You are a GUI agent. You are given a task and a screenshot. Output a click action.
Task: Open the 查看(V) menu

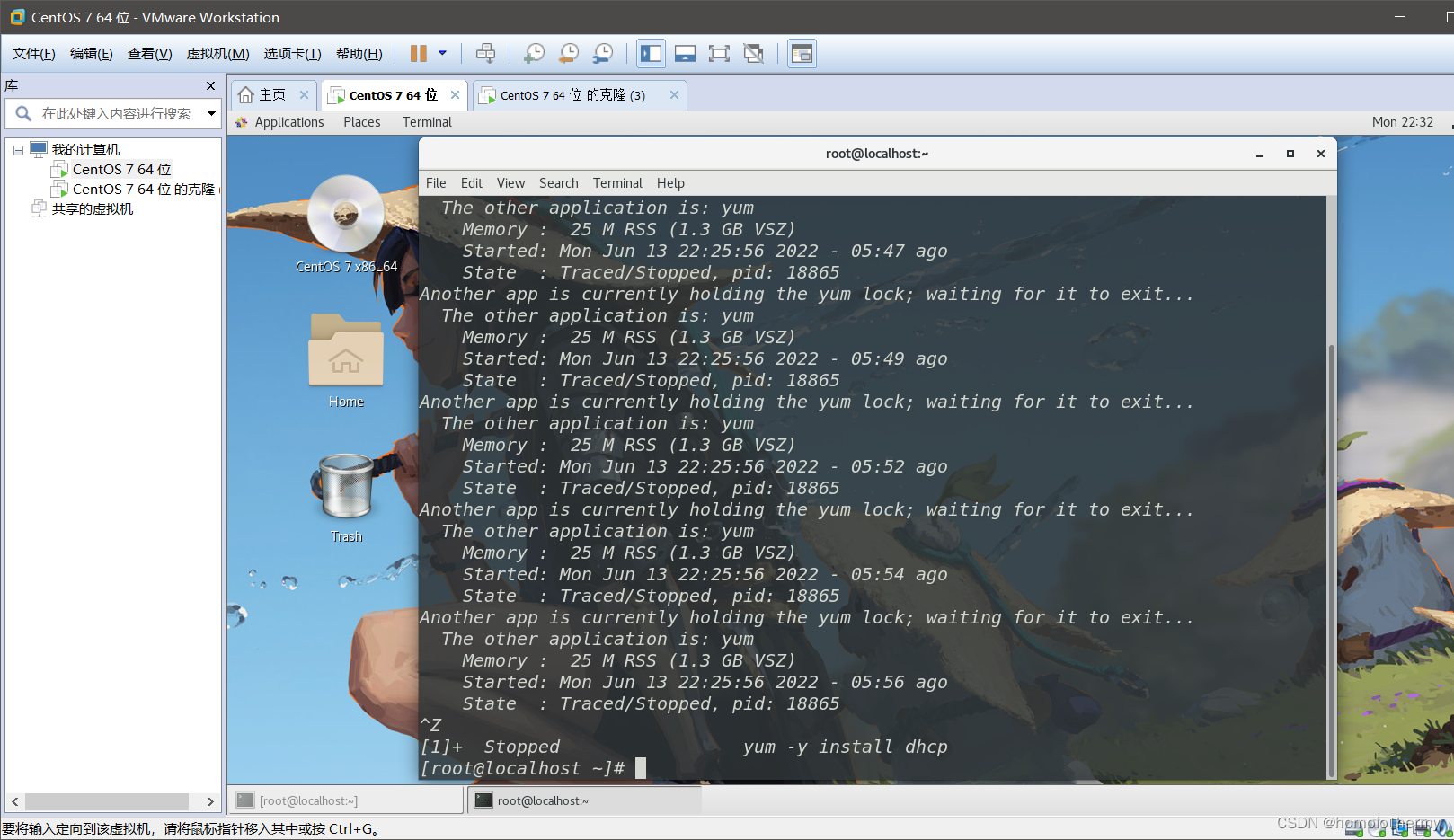149,54
